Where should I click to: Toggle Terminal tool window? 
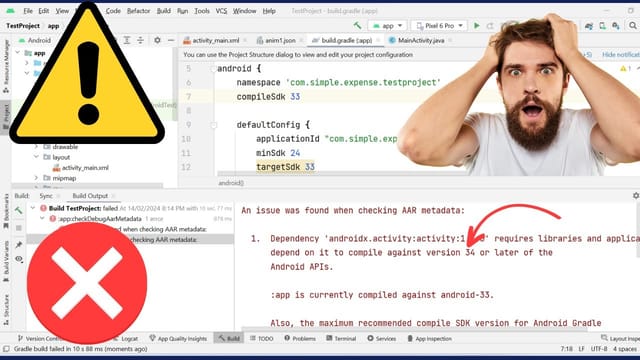pos(341,338)
